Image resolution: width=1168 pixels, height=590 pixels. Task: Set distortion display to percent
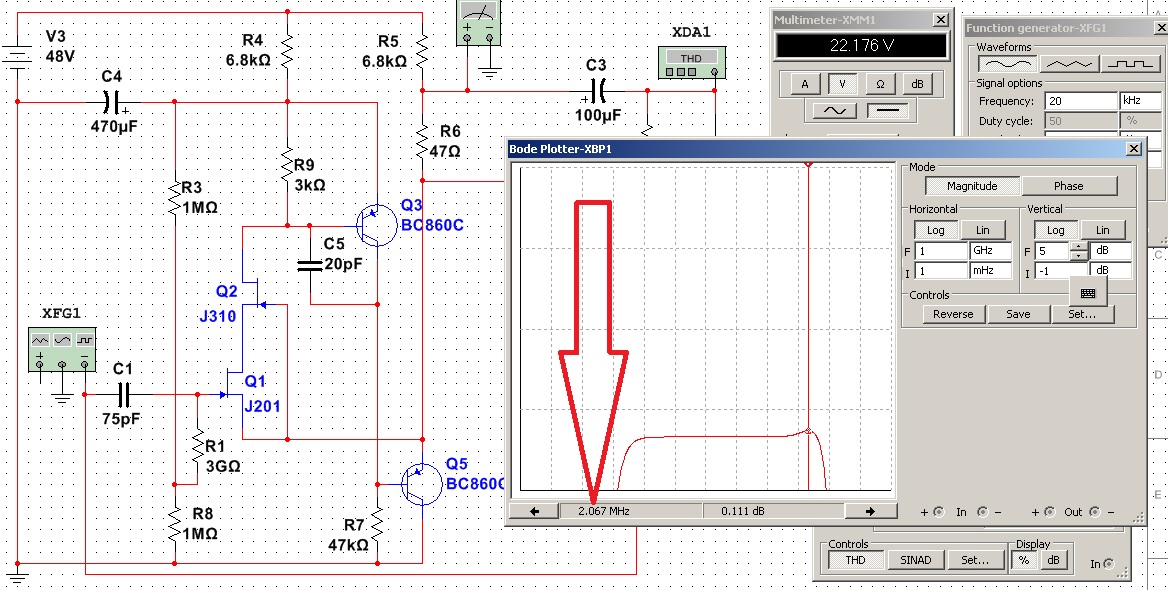pos(1025,559)
